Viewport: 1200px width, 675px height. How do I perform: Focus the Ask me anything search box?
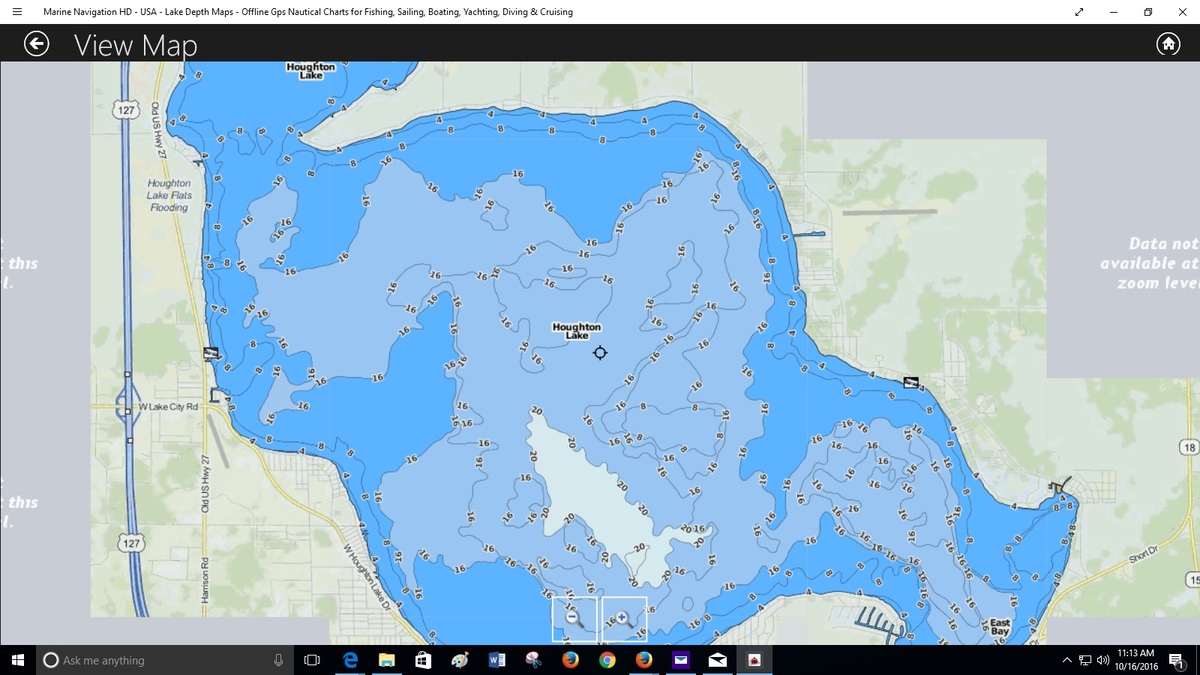coord(150,660)
